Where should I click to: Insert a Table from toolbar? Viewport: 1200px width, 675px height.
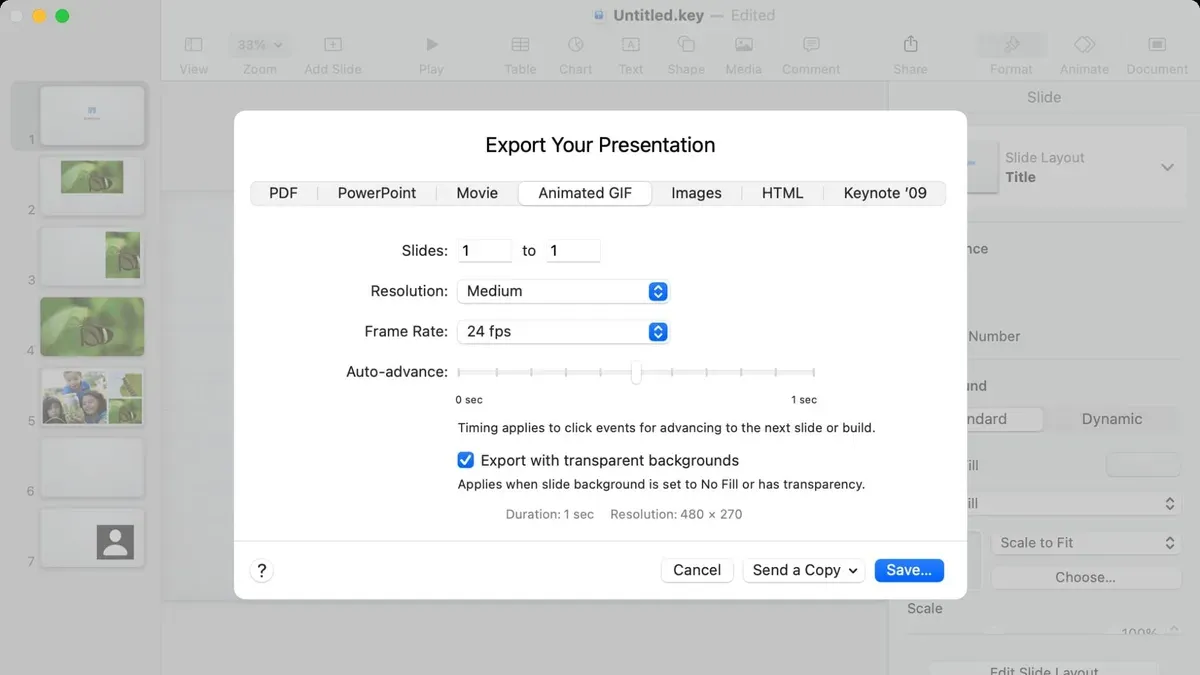(520, 45)
